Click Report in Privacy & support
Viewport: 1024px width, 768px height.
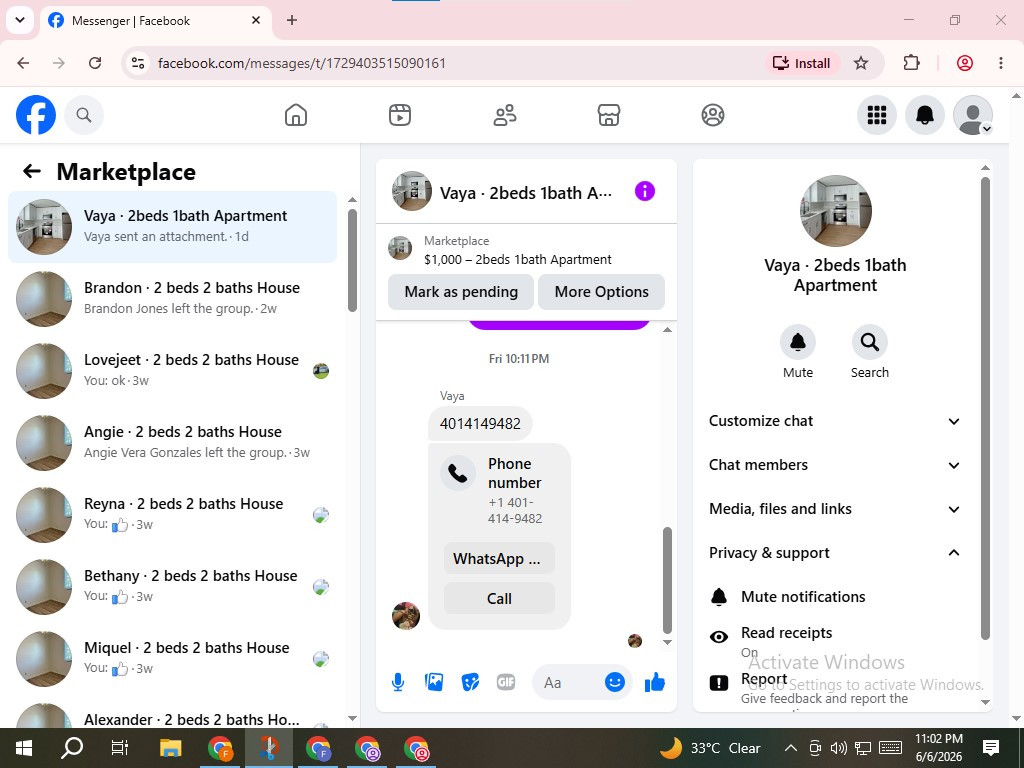[x=835, y=688]
